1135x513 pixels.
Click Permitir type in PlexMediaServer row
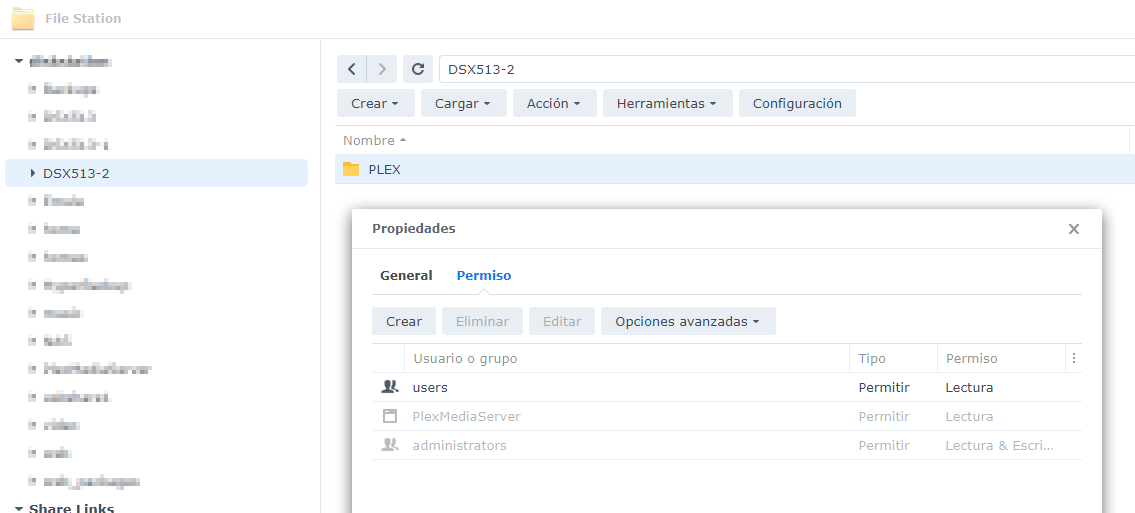pos(884,416)
